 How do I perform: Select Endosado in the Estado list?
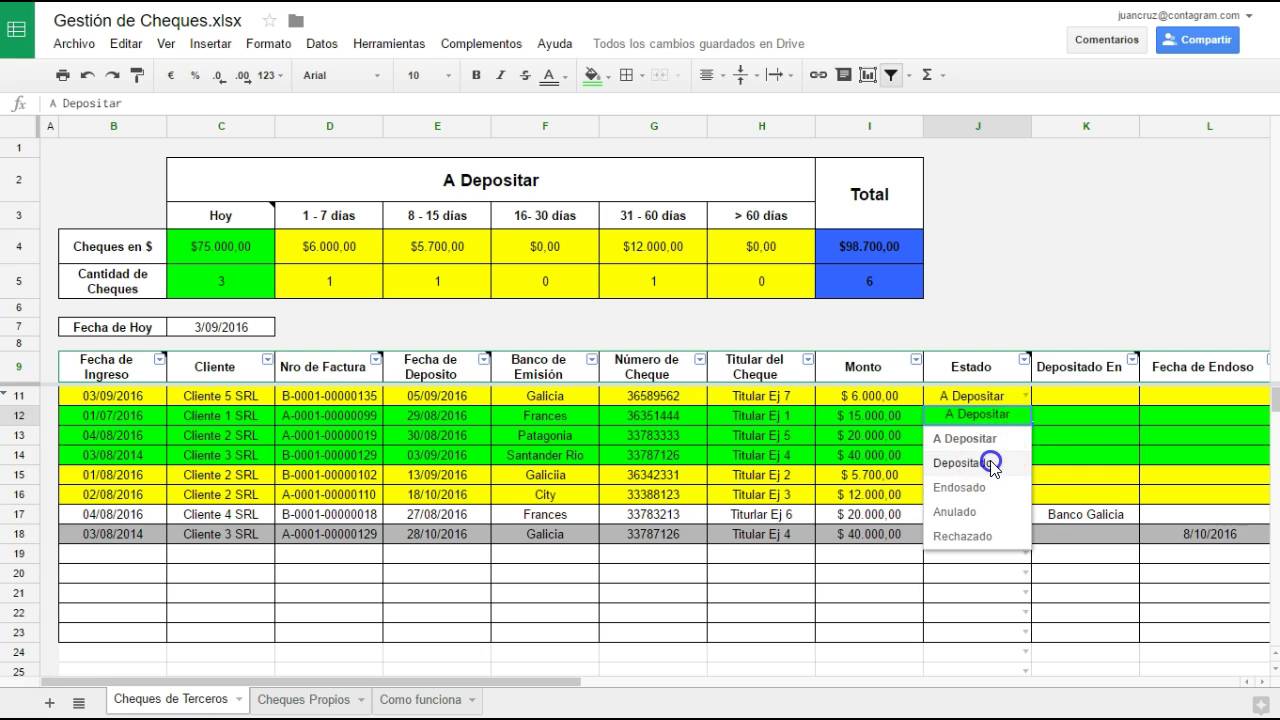(978, 488)
